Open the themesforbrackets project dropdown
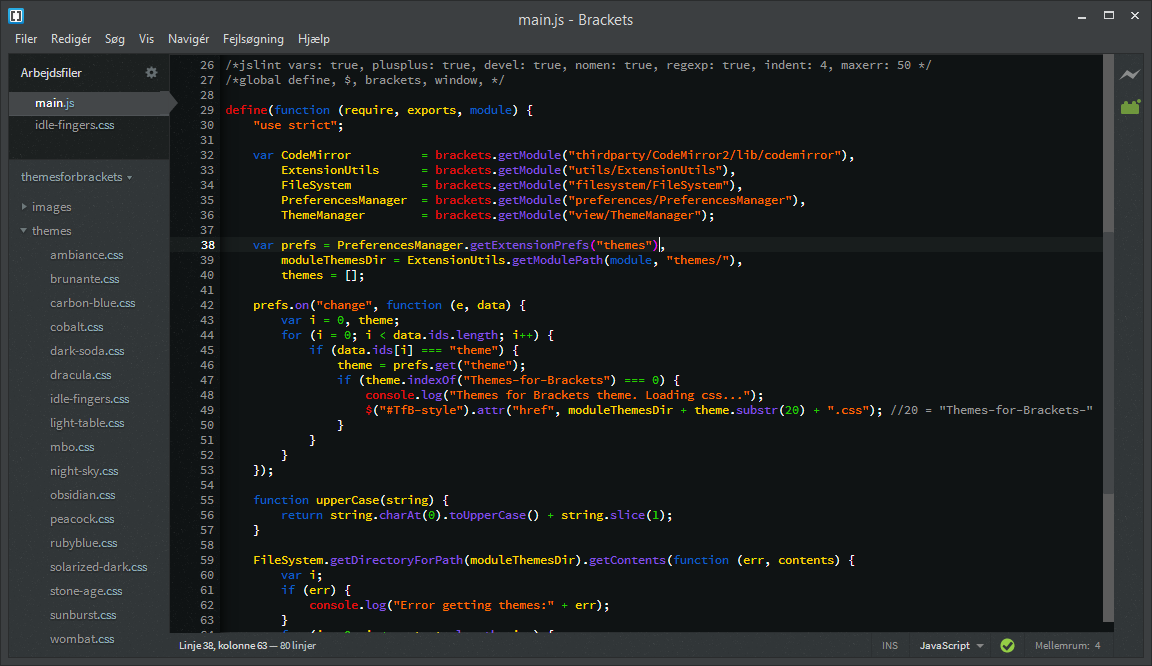1152x666 pixels. coord(76,177)
